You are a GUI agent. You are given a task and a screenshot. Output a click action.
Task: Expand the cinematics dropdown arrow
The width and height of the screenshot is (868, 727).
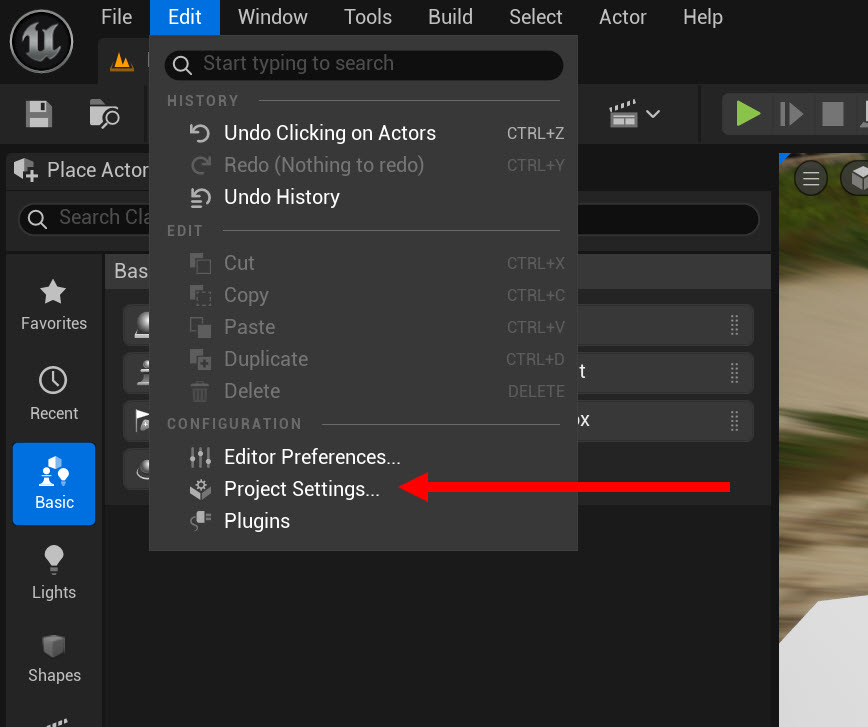click(x=653, y=114)
